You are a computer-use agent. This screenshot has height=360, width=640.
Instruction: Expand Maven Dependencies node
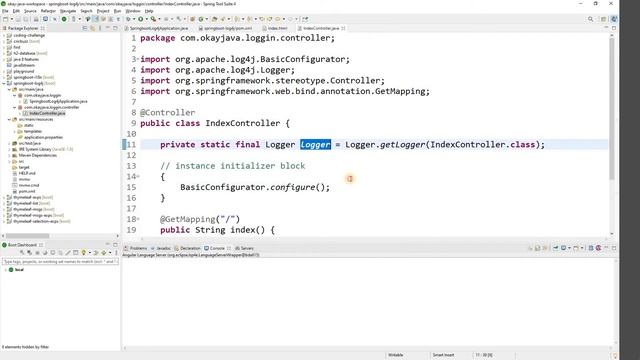9,156
